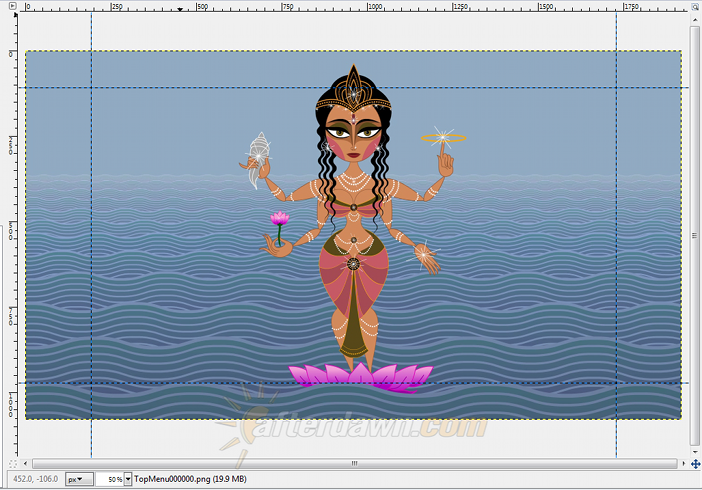Viewport: 702px width, 490px height.
Task: Open the zoom level dropdown arrow
Action: tap(128, 479)
